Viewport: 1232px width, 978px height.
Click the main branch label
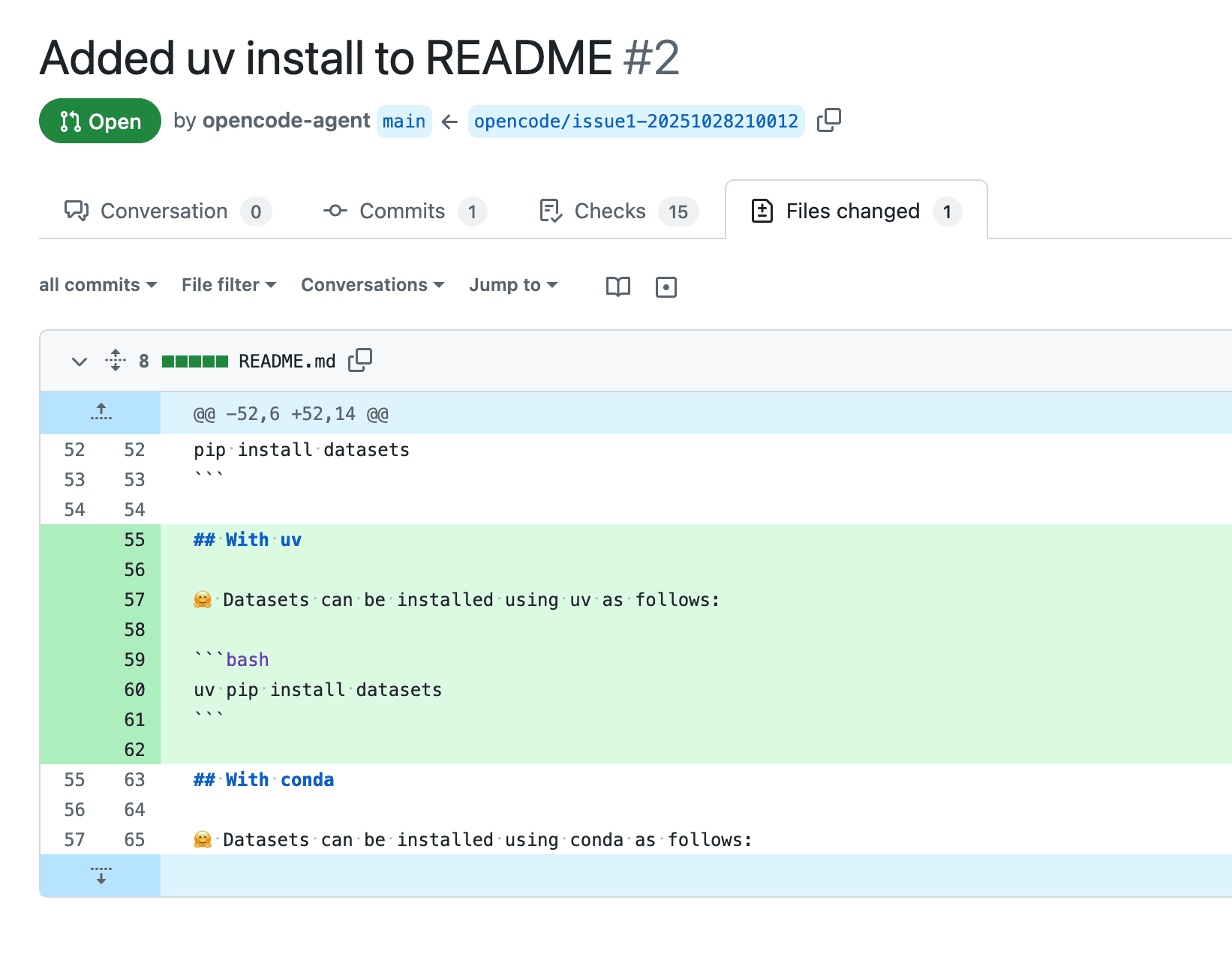click(404, 121)
